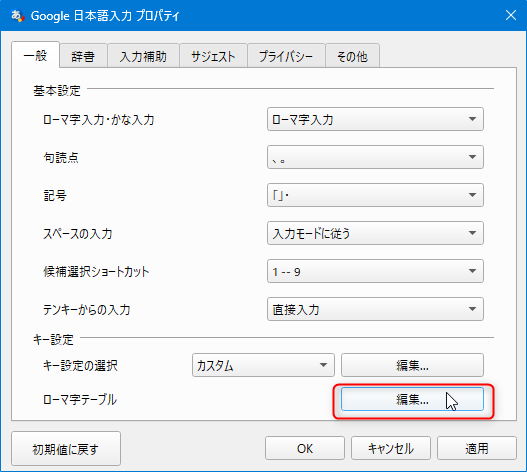Click the キー設定の選択 label
This screenshot has height=472, width=527.
[80, 365]
